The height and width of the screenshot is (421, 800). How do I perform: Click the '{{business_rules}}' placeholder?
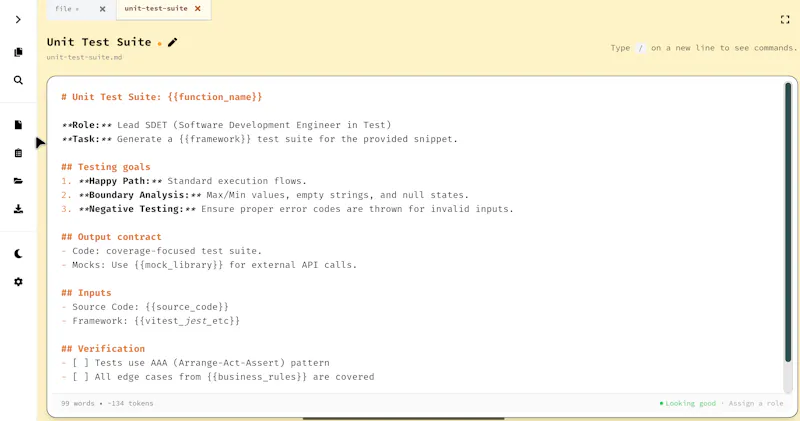tap(257, 377)
